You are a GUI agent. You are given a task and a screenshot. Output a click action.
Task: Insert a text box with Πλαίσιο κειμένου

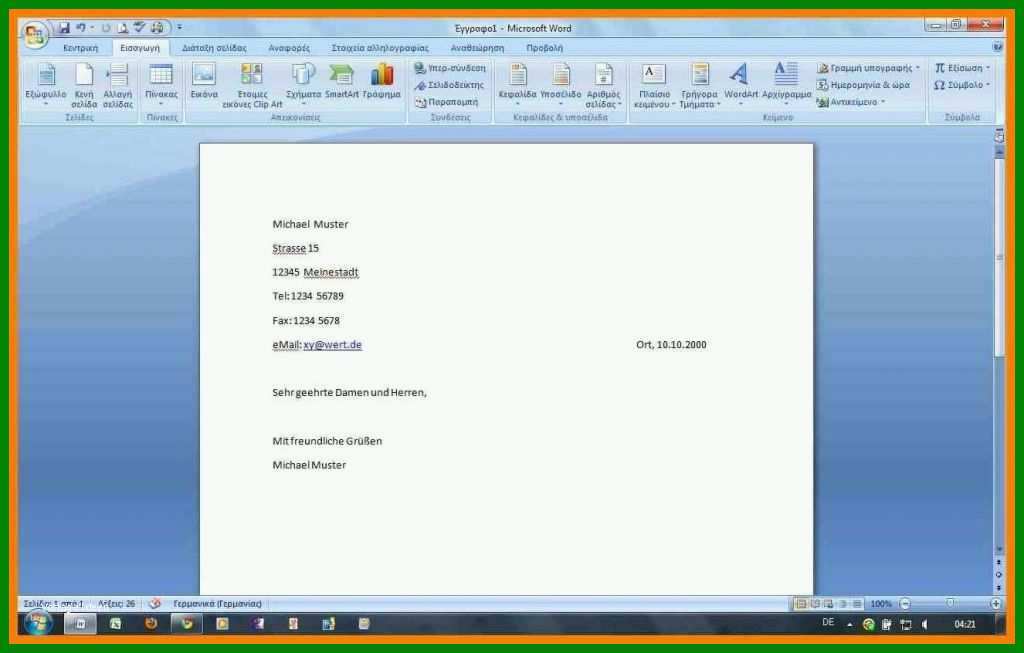click(654, 85)
